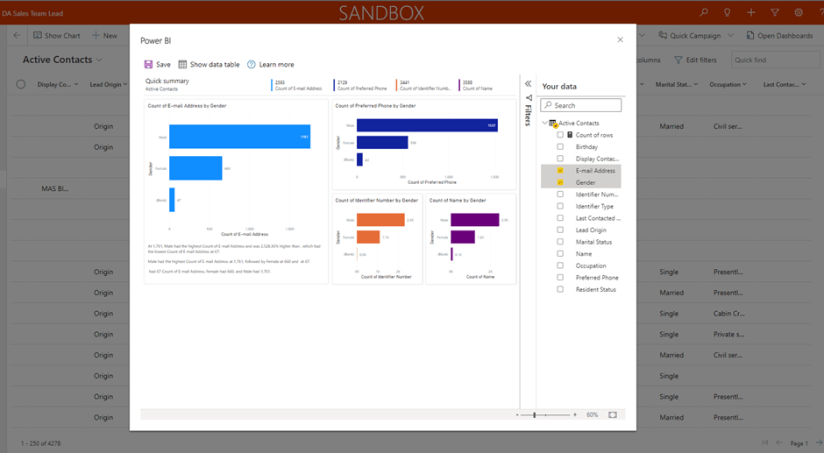Check the Lead Origin checkbox
This screenshot has width=824, height=453.
click(x=560, y=230)
